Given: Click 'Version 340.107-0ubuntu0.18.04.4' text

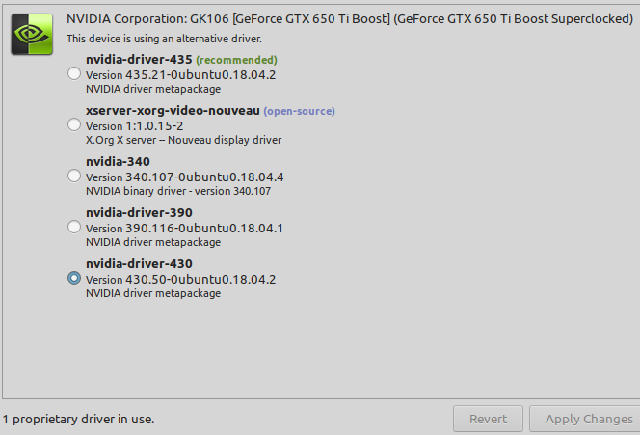Looking at the screenshot, I should [x=184, y=177].
